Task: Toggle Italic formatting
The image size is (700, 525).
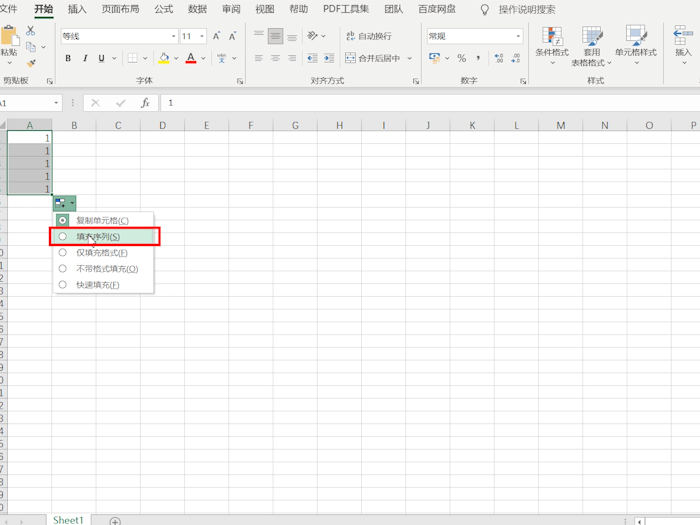Action: [x=85, y=58]
